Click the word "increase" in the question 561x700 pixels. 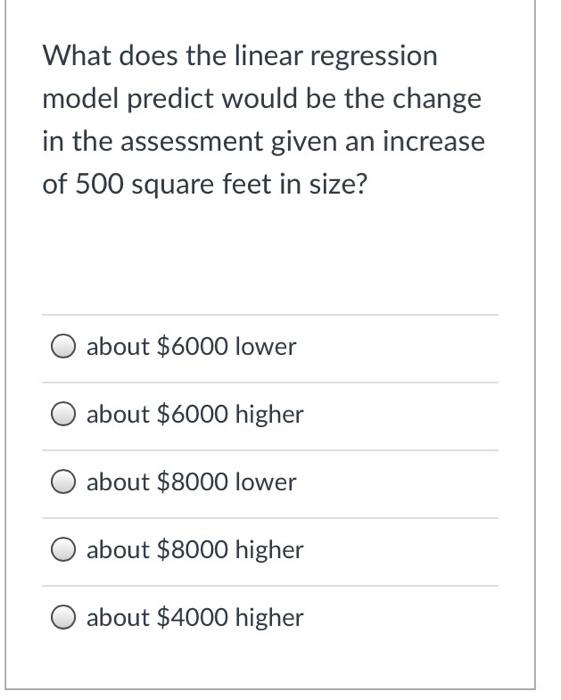(x=434, y=142)
